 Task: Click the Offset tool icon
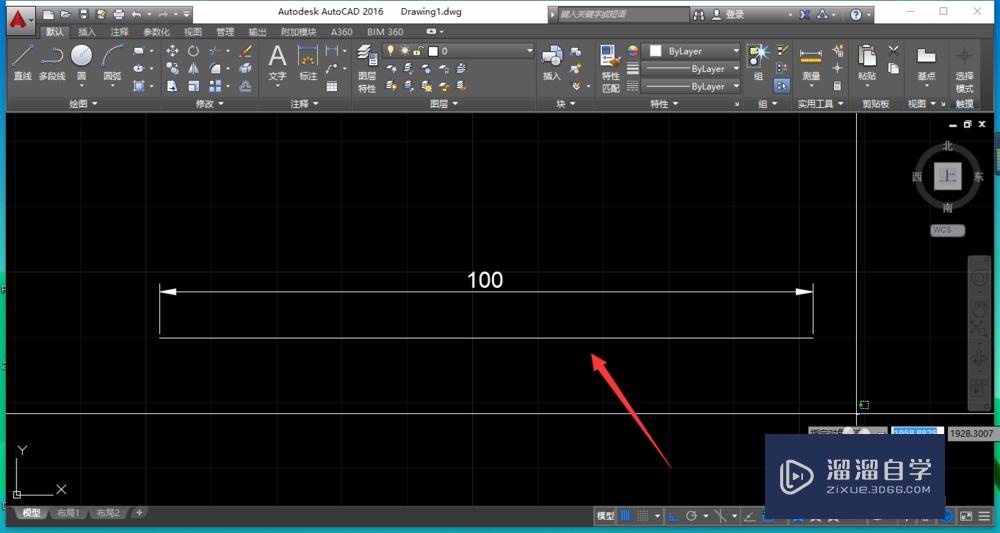[246, 86]
